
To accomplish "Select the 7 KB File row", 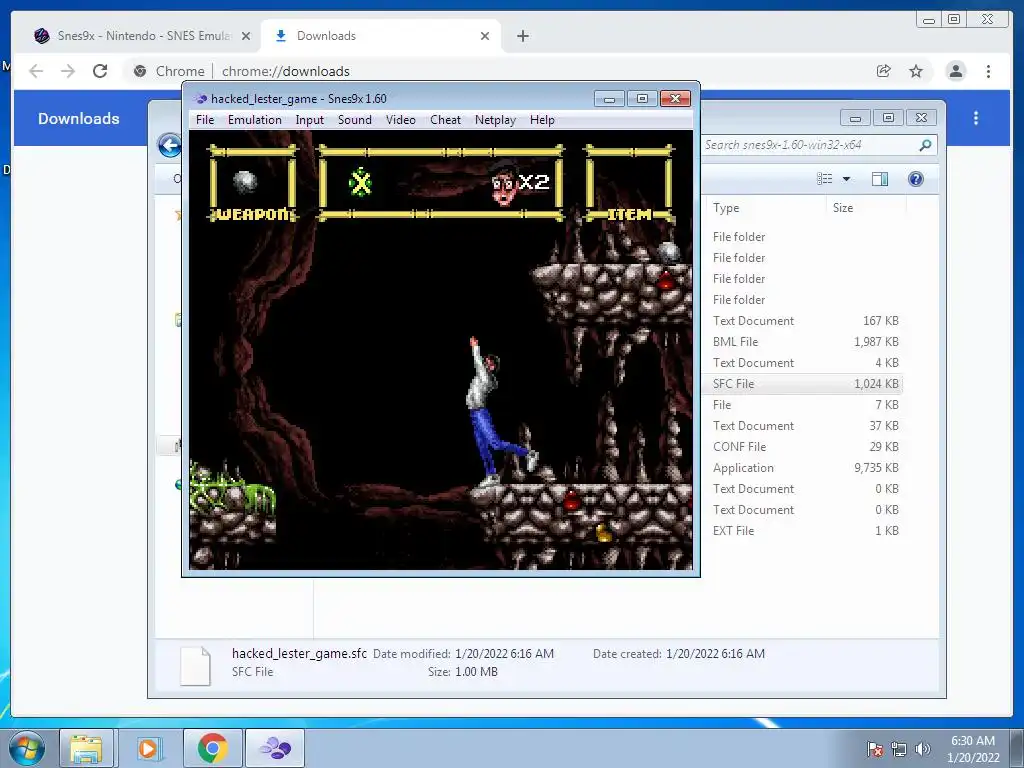I will 805,405.
